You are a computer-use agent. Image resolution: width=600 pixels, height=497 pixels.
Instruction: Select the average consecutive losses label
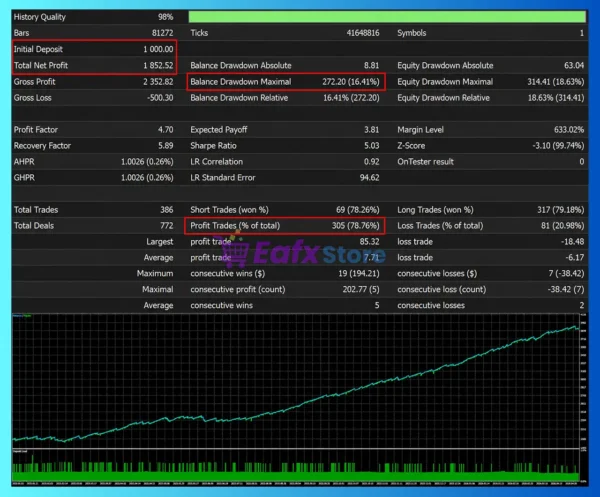pyautogui.click(x=431, y=306)
